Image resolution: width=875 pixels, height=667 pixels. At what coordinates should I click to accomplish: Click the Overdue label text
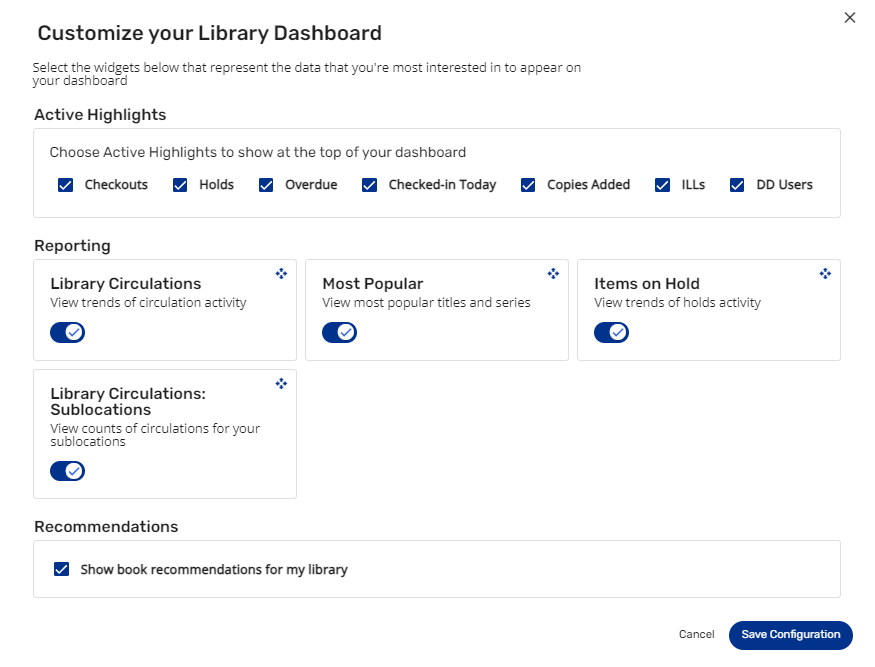pyautogui.click(x=311, y=185)
